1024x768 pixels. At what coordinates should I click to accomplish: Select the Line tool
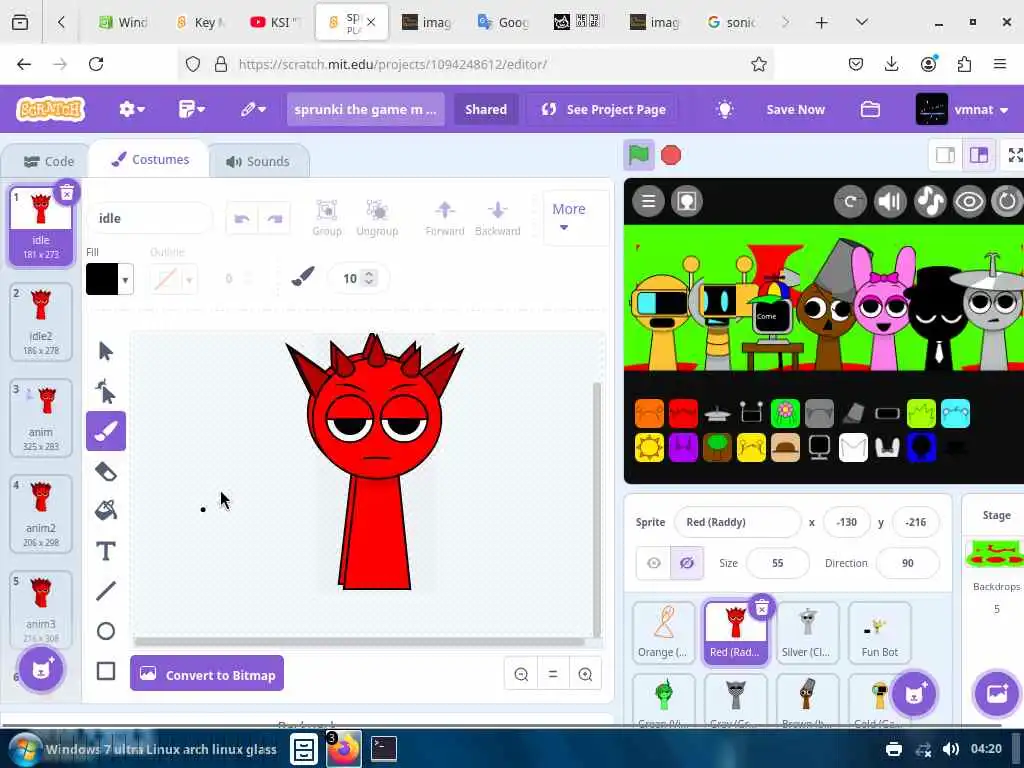pyautogui.click(x=106, y=590)
